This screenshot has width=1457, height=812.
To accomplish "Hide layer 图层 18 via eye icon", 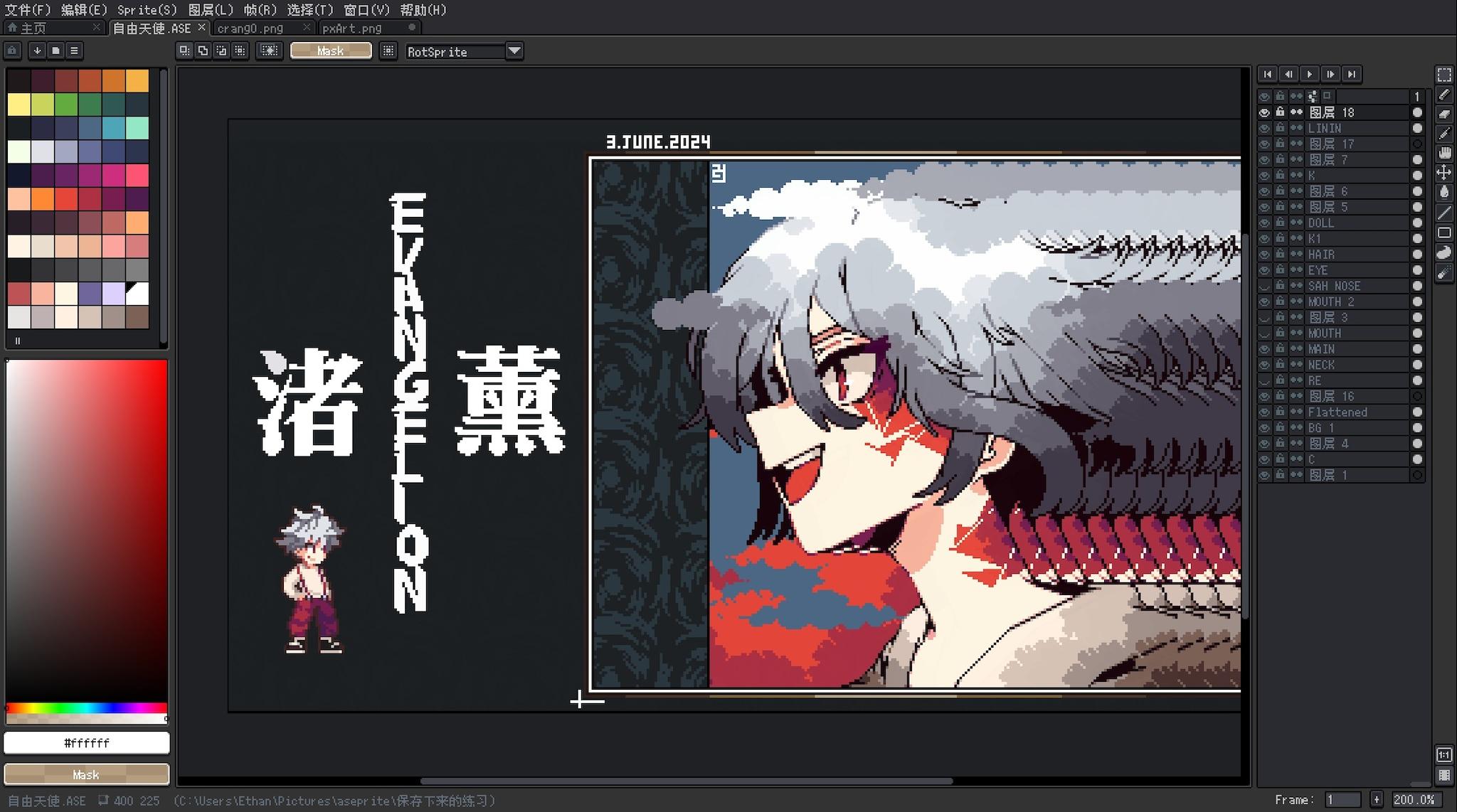I will coord(1264,112).
